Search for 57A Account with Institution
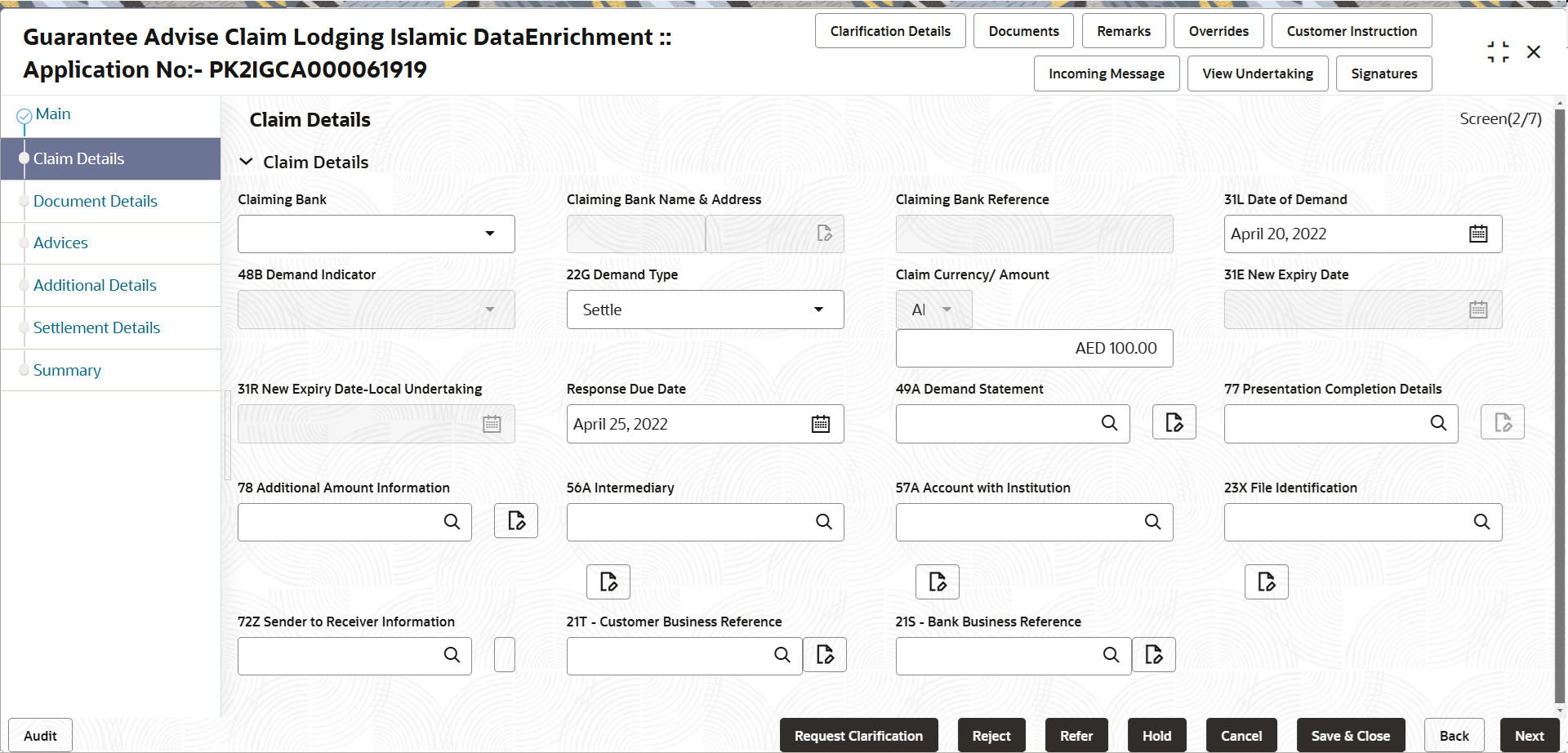1568x753 pixels. tap(1152, 522)
